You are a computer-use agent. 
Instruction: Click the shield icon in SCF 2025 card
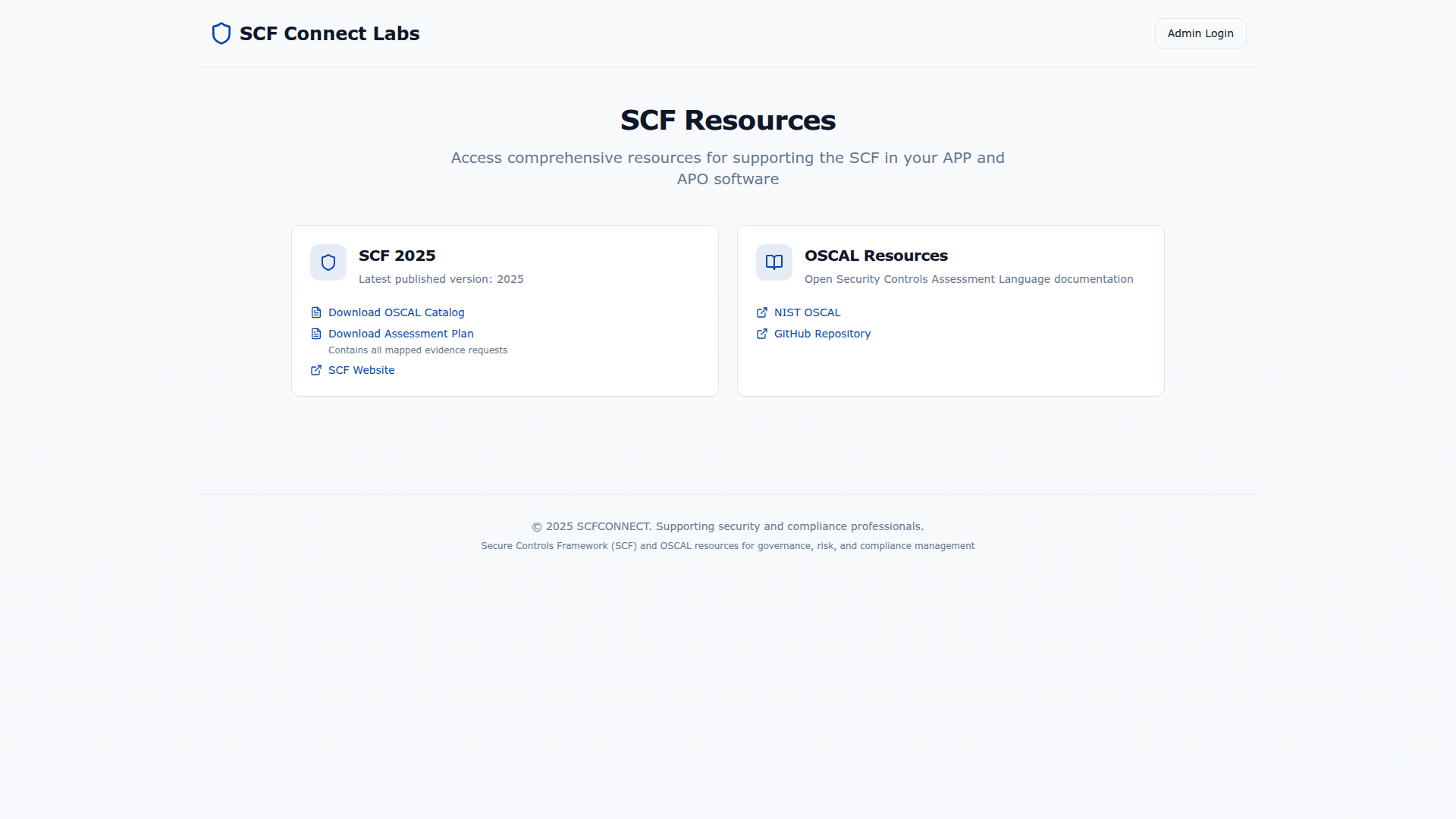(x=328, y=262)
